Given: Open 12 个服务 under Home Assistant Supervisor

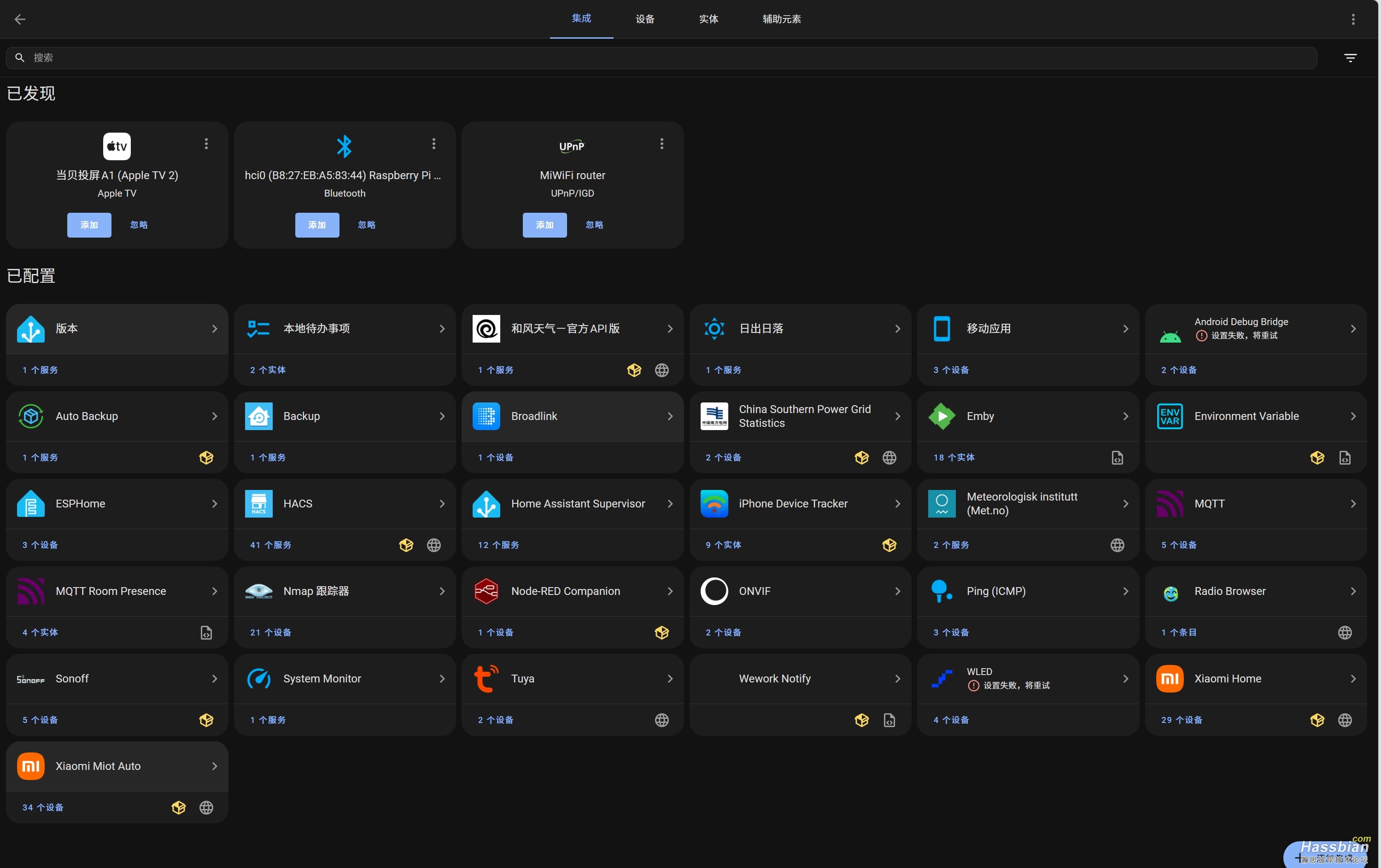Looking at the screenshot, I should pos(498,545).
